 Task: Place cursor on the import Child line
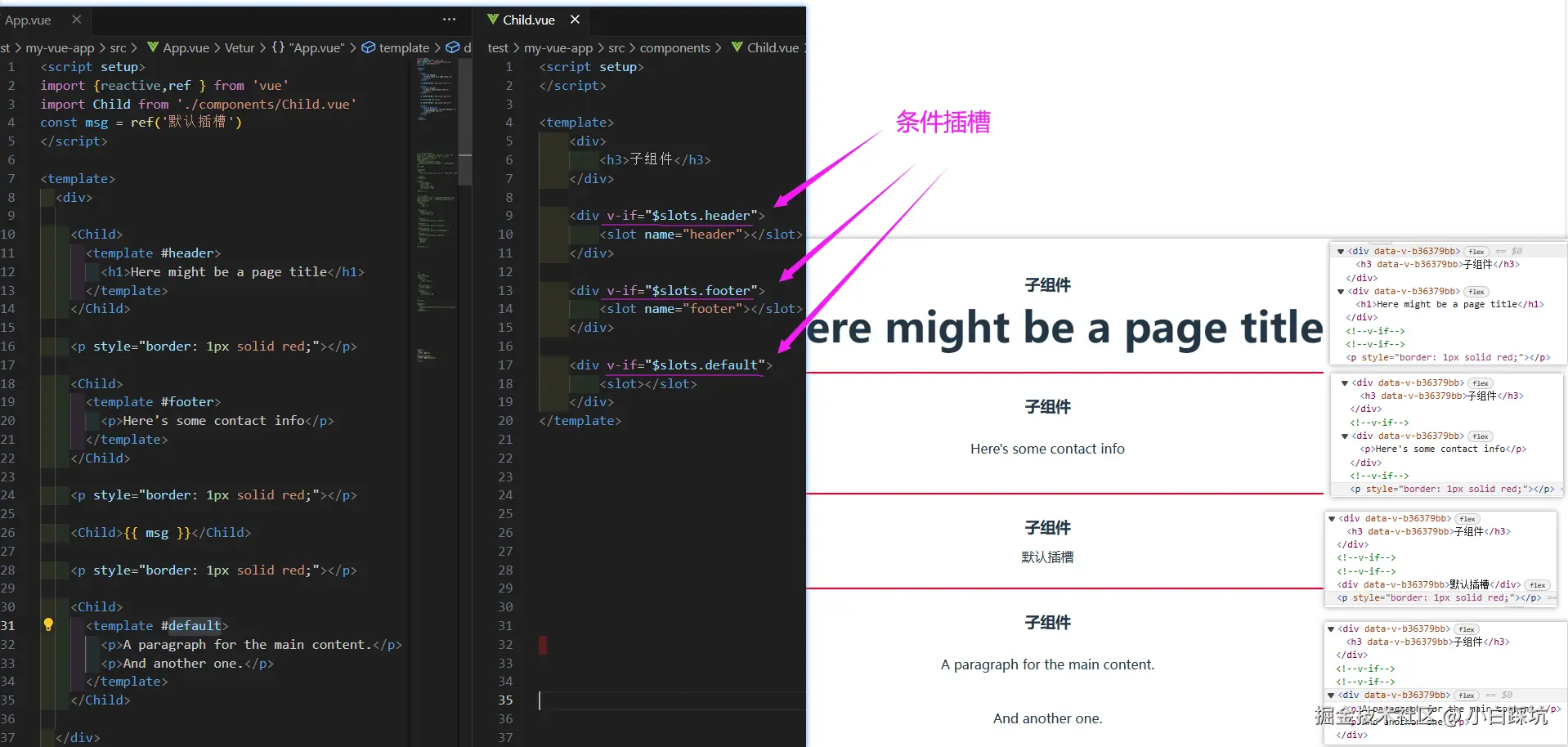(x=198, y=105)
